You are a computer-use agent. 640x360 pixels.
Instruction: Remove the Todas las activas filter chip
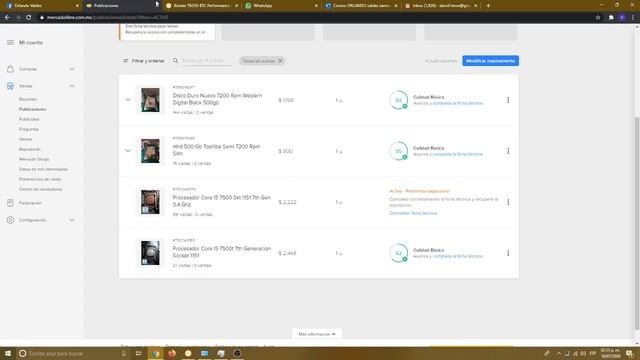[x=280, y=61]
